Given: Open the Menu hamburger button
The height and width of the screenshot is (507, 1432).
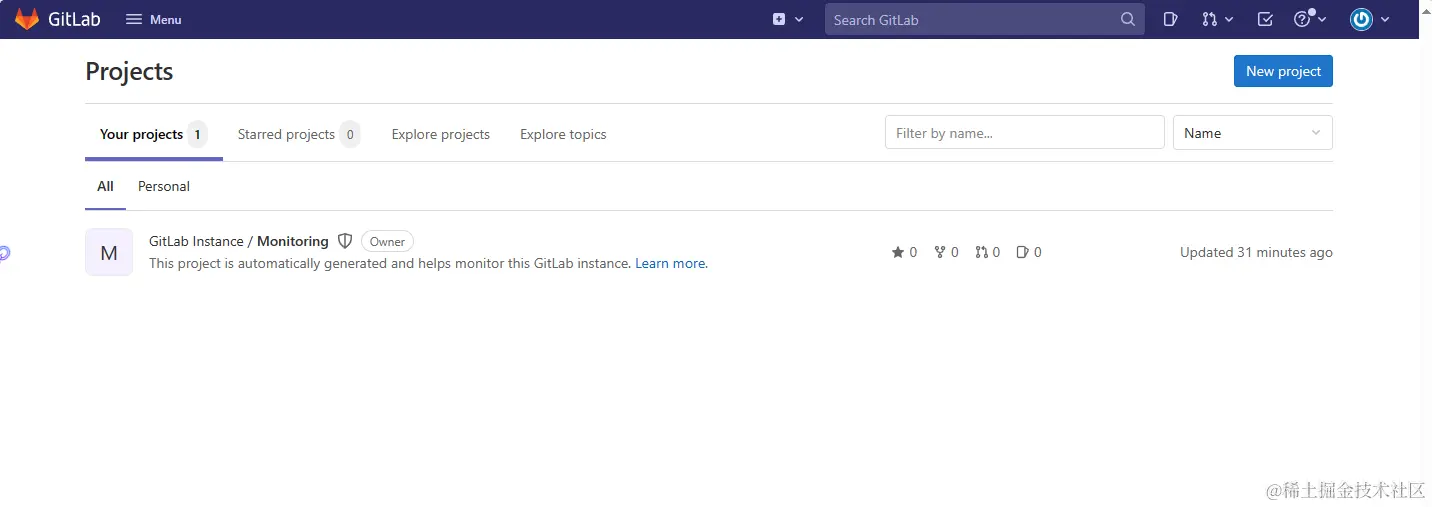Looking at the screenshot, I should (153, 19).
